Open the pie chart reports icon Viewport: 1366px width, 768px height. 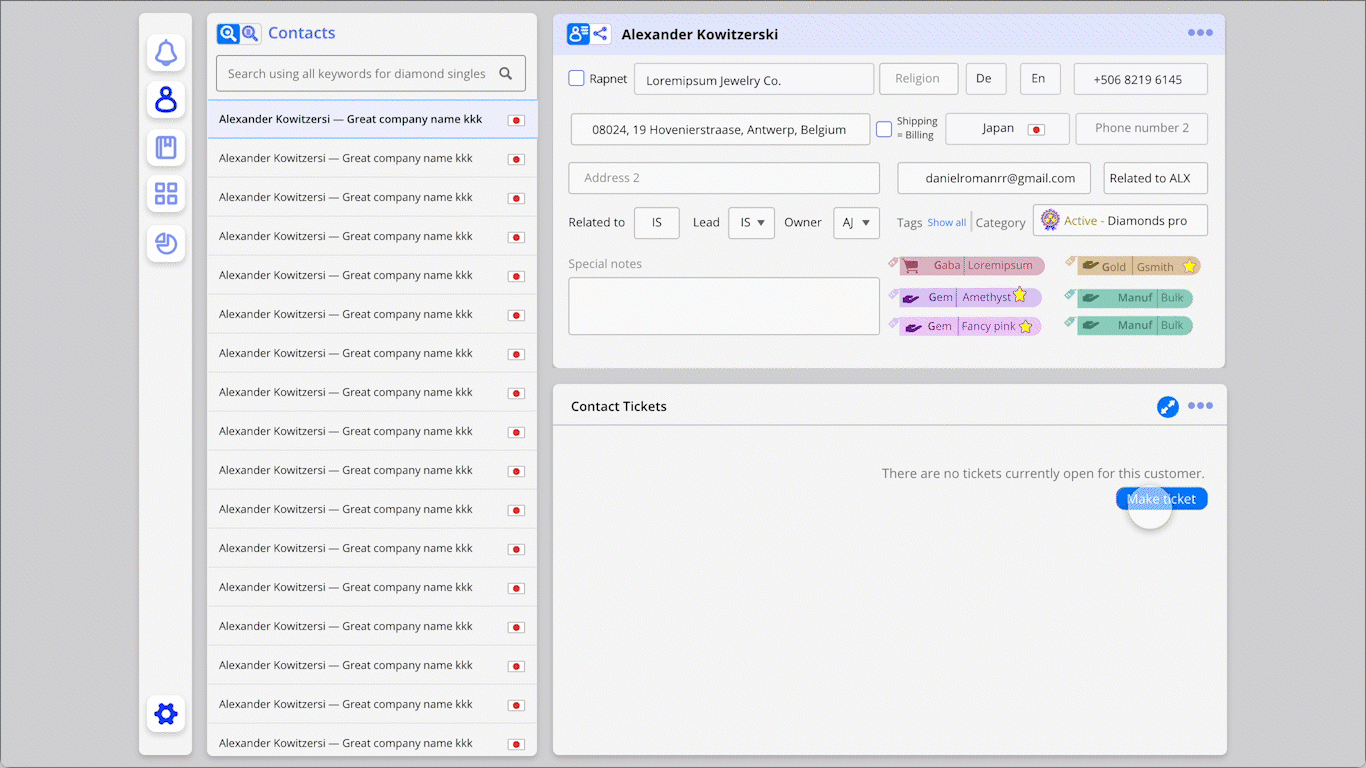[x=166, y=243]
